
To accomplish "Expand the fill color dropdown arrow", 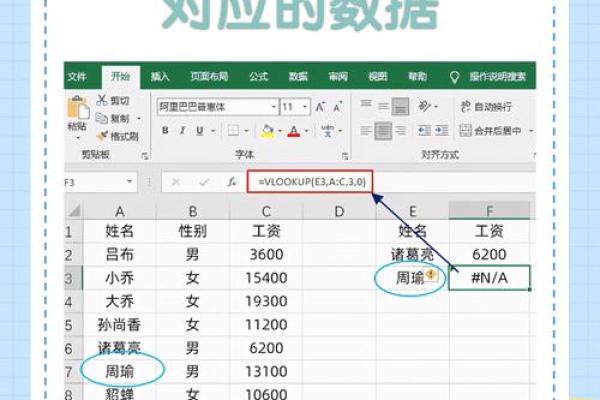I will click(280, 131).
